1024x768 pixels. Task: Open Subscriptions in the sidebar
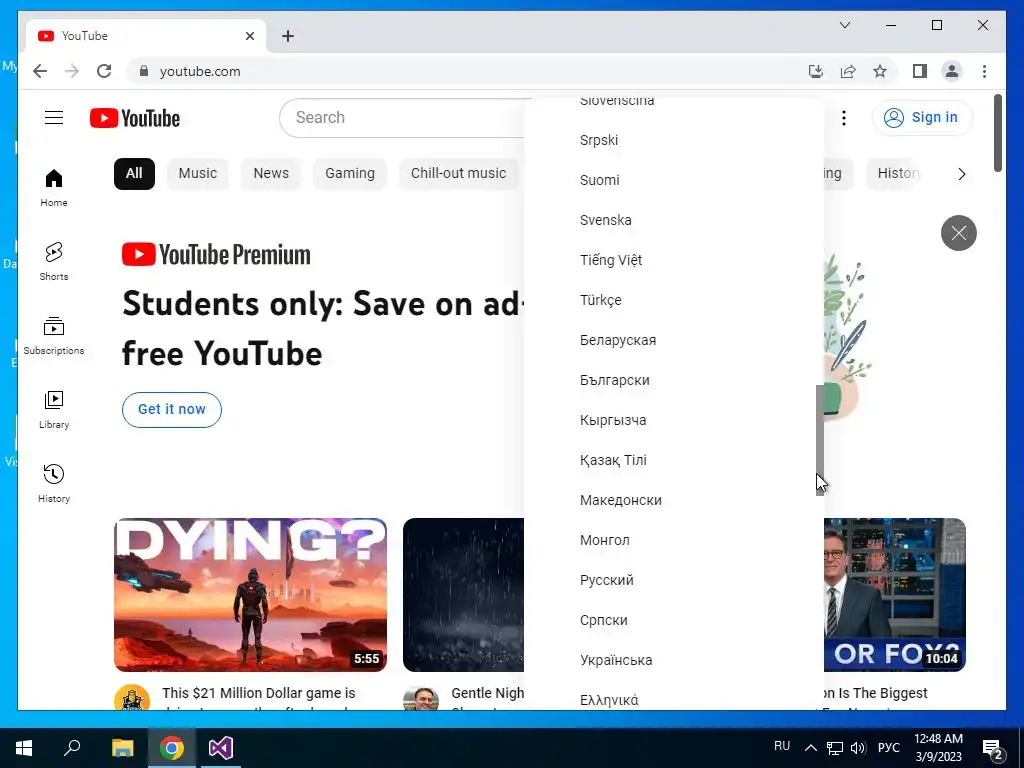tap(54, 336)
